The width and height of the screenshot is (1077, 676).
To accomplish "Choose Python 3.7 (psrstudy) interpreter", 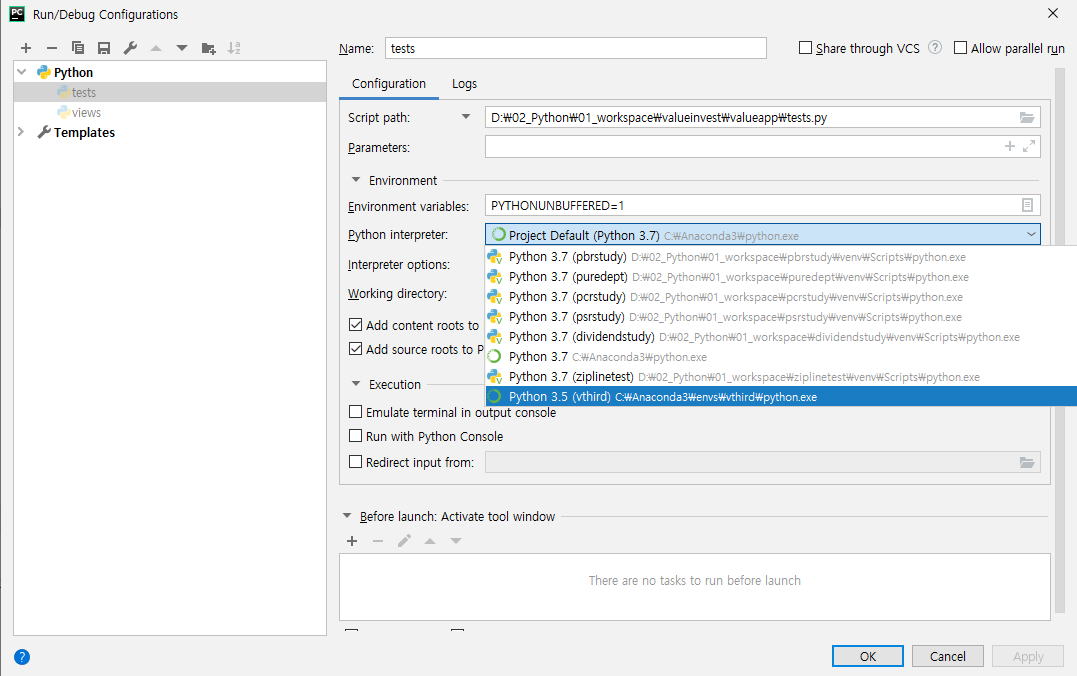I will 781,317.
